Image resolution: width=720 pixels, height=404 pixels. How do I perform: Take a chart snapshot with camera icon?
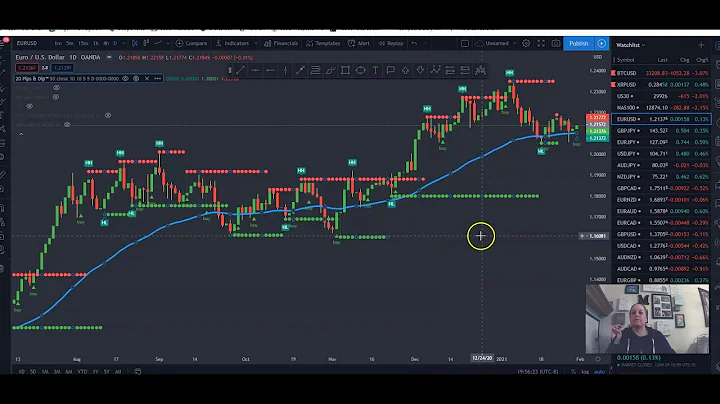pyautogui.click(x=556, y=43)
